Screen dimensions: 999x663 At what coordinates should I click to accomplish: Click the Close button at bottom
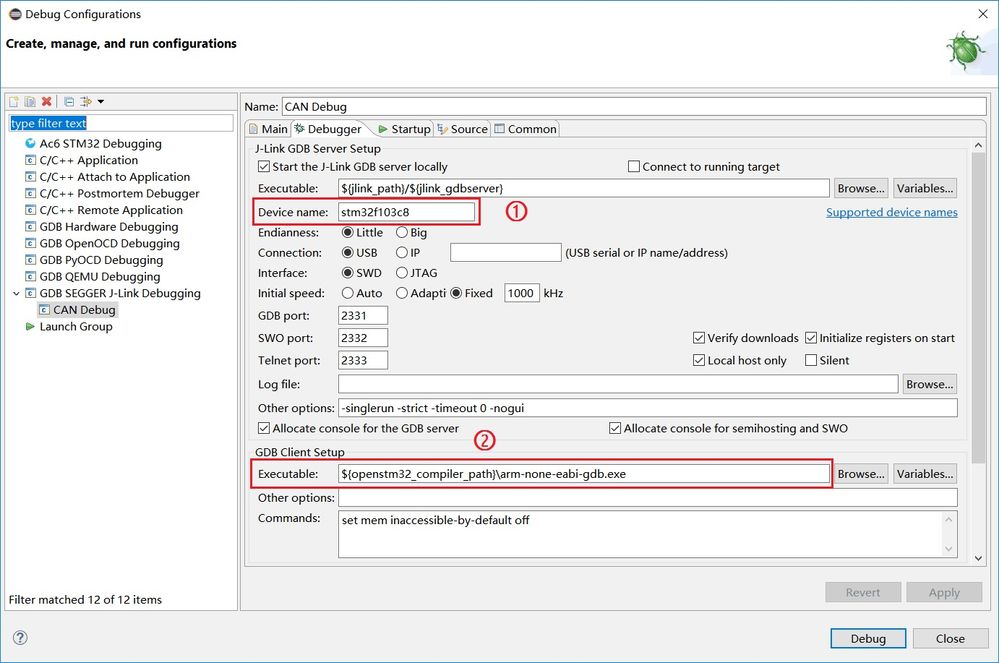pos(950,638)
